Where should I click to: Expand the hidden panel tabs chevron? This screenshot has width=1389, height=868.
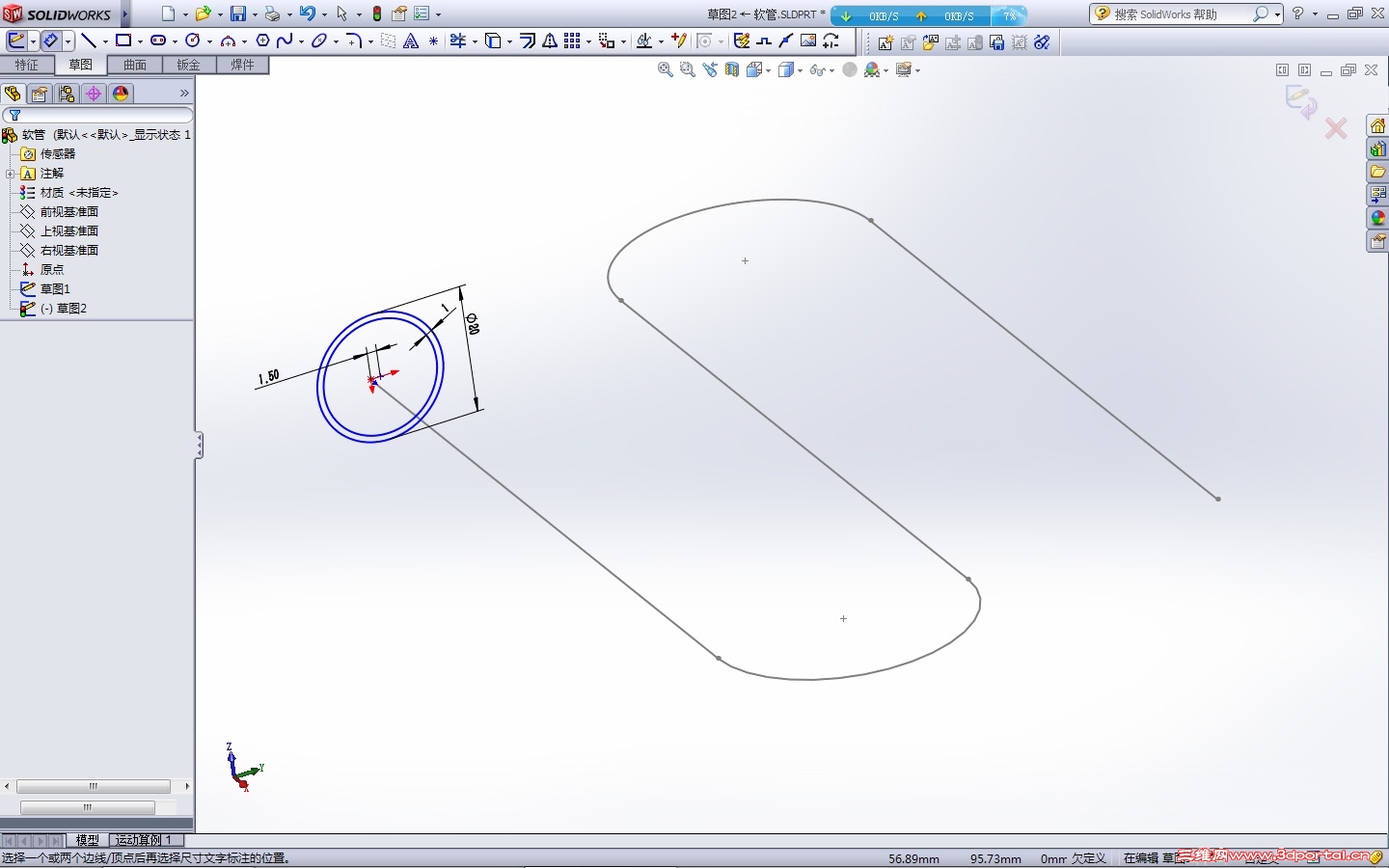click(184, 94)
